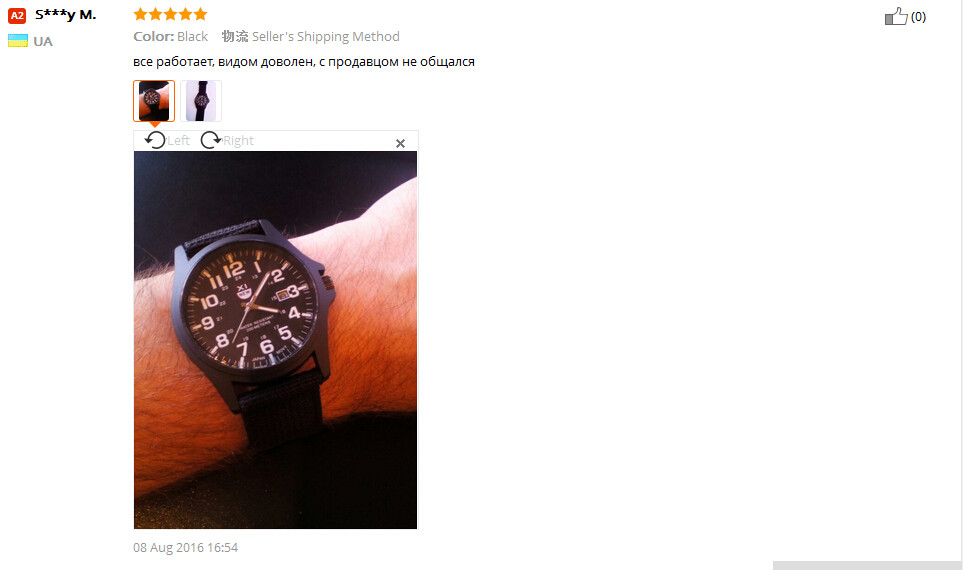Click the A2 buyer level badge
The width and height of the screenshot is (963, 570).
[x=17, y=15]
